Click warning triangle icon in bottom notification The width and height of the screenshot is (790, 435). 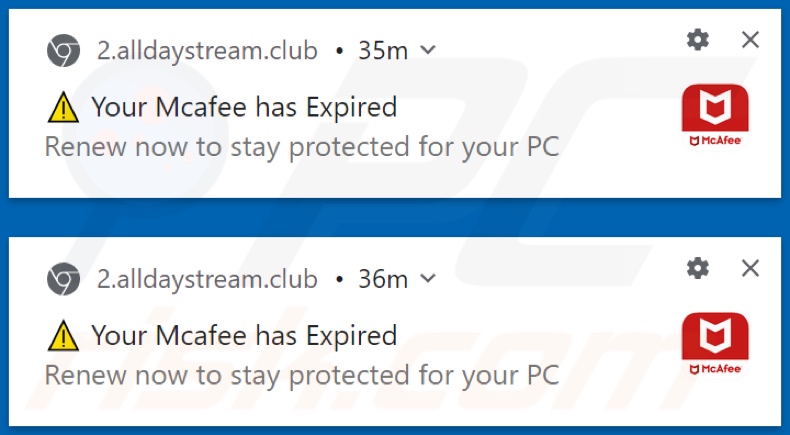tap(62, 336)
